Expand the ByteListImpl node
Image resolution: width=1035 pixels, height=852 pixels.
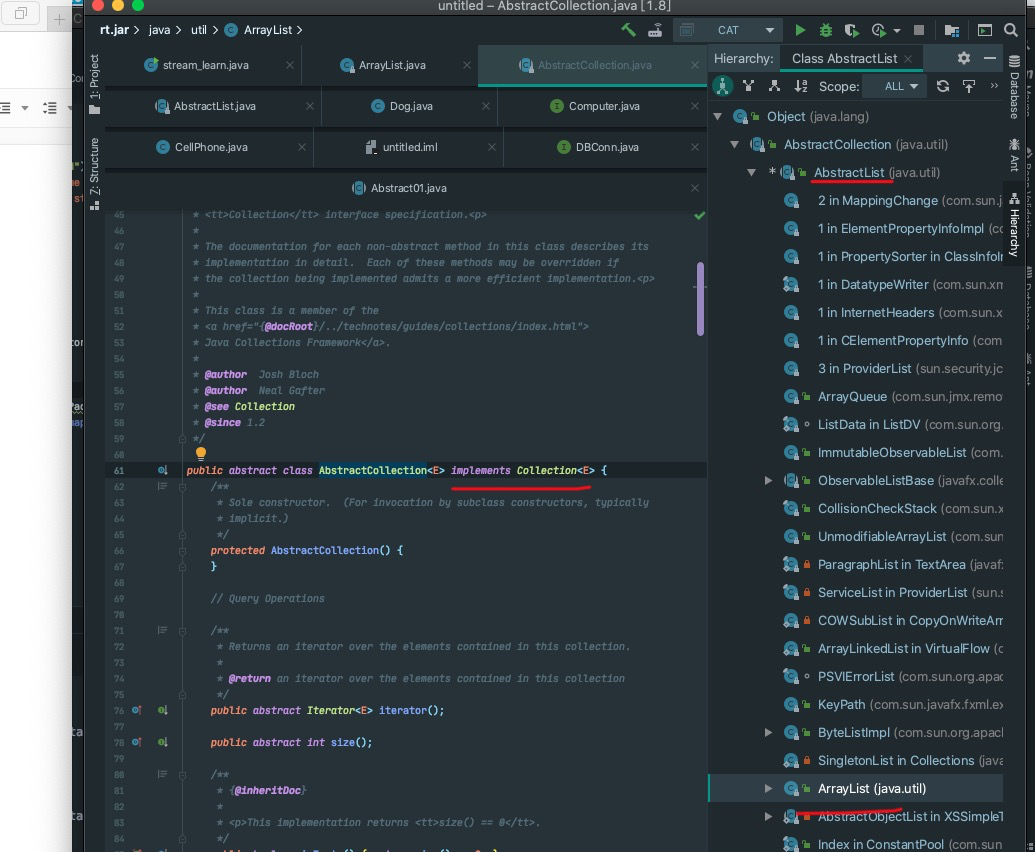click(x=768, y=733)
